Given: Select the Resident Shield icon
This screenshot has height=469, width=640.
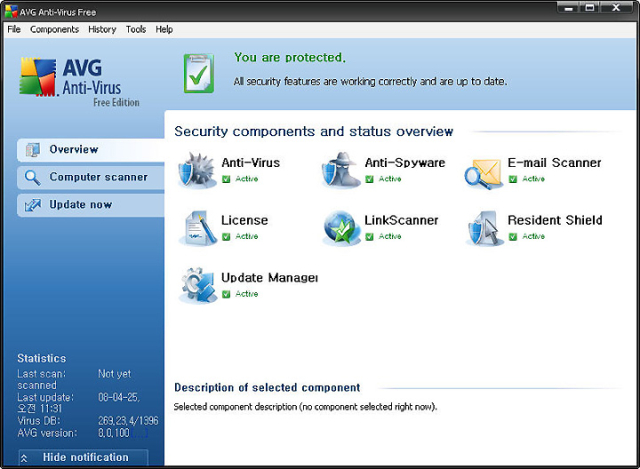Looking at the screenshot, I should pos(484,228).
